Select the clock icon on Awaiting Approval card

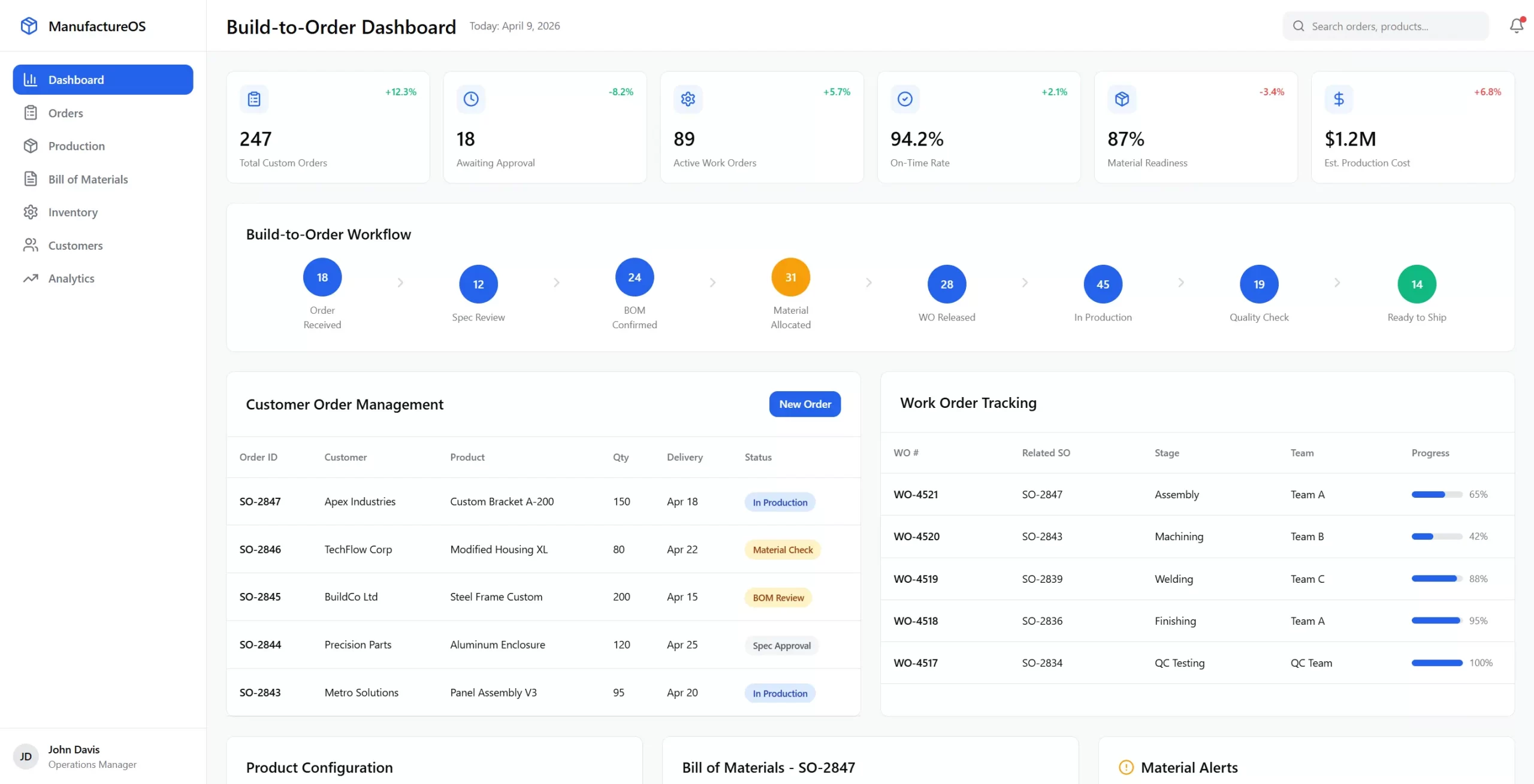click(471, 99)
